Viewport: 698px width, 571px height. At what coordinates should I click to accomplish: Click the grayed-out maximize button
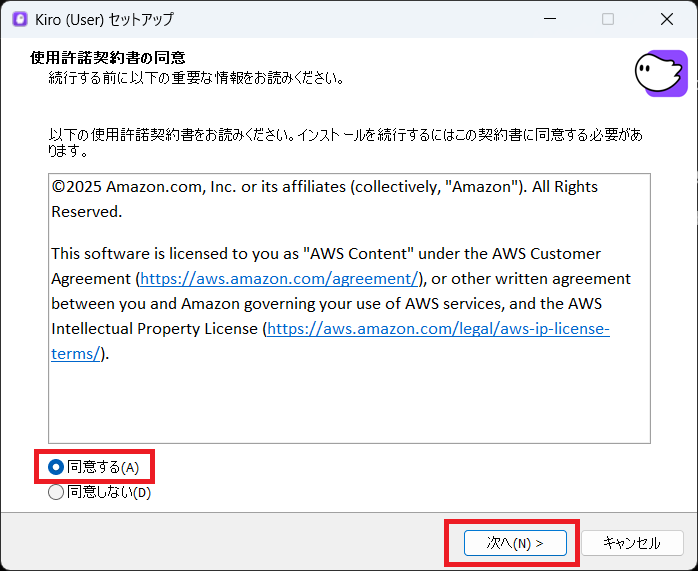click(607, 19)
